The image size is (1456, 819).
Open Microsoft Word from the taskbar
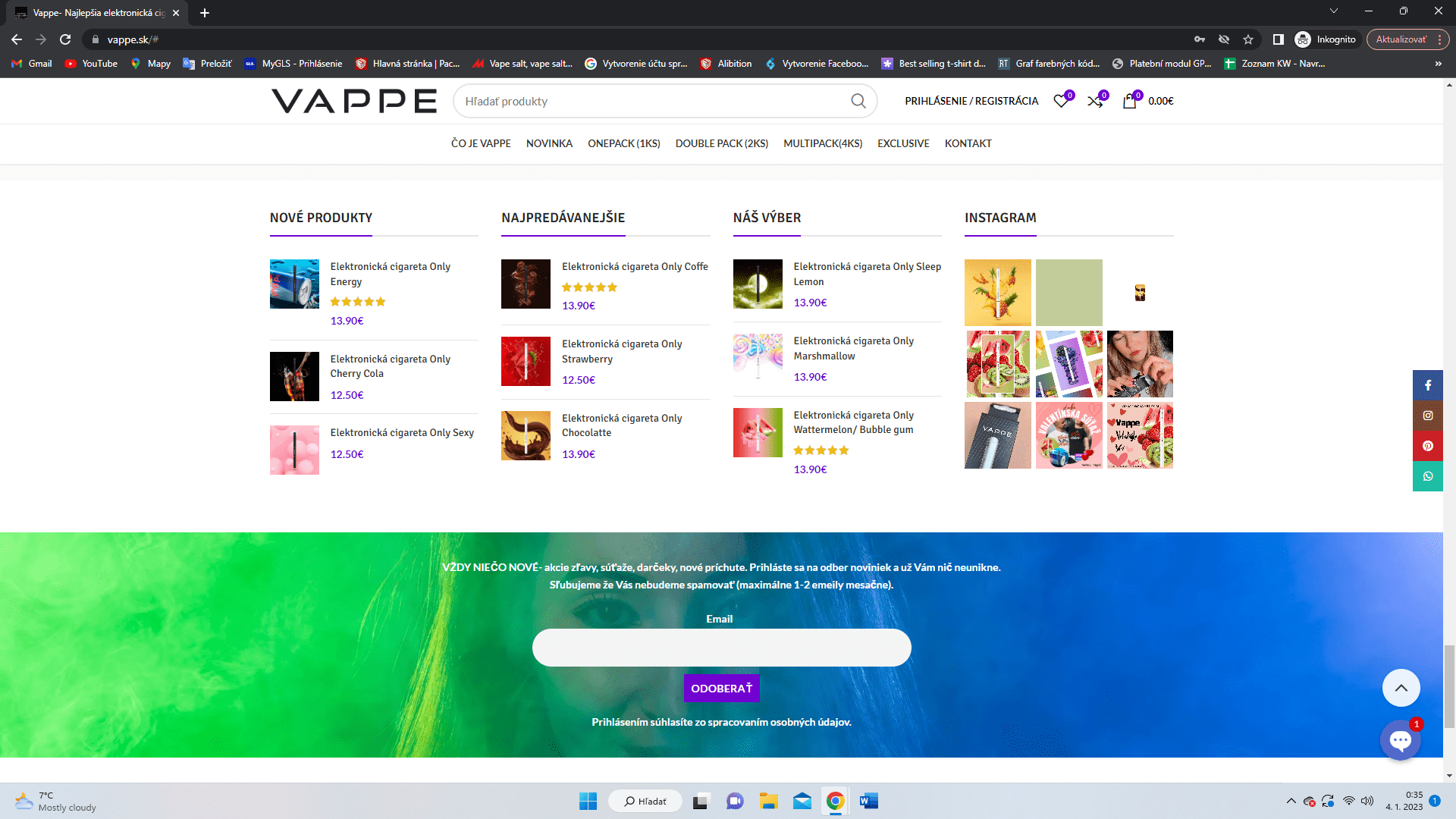[868, 801]
